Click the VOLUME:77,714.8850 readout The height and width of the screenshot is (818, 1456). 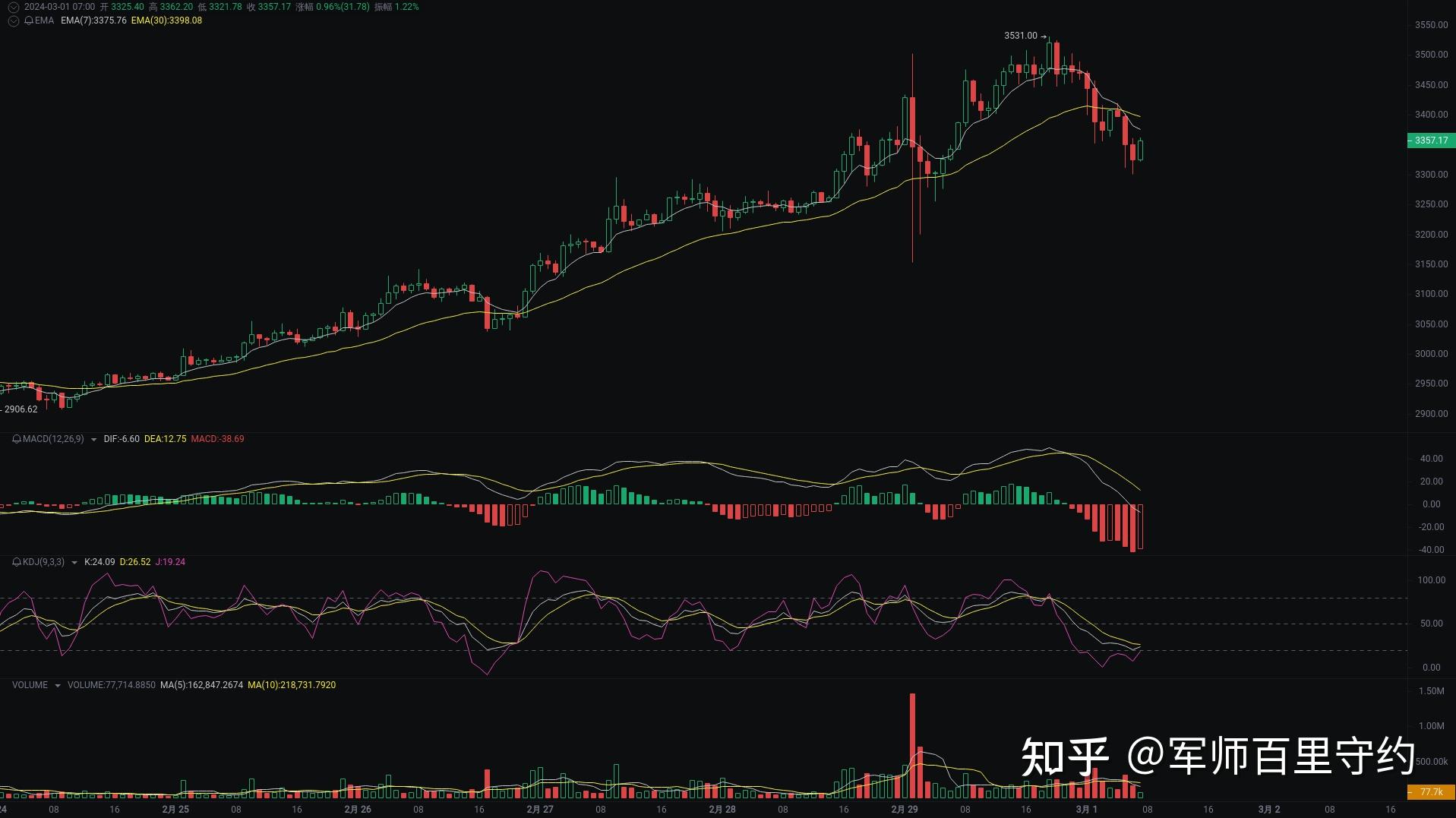111,685
